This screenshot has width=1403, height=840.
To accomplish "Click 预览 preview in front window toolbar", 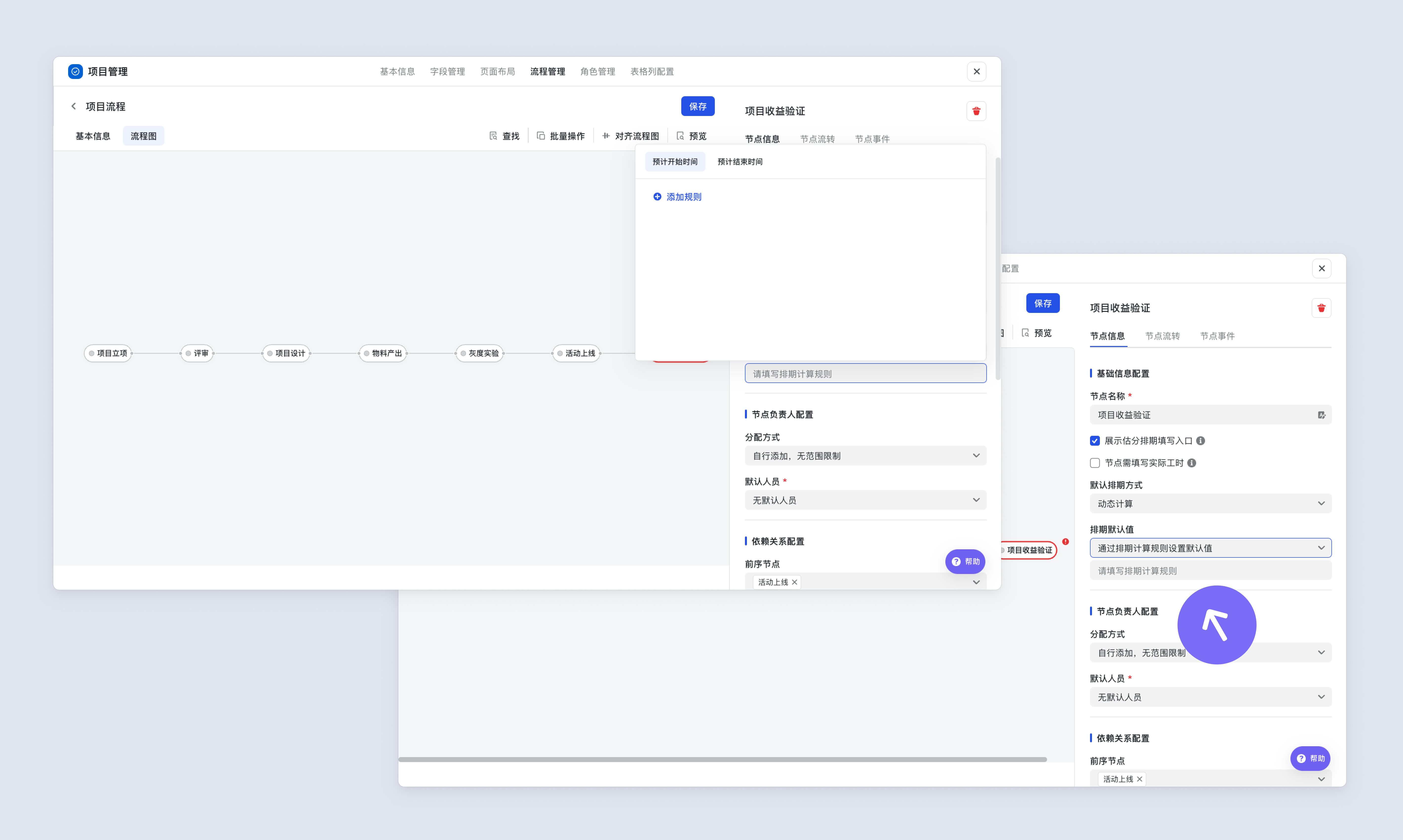I will [691, 136].
